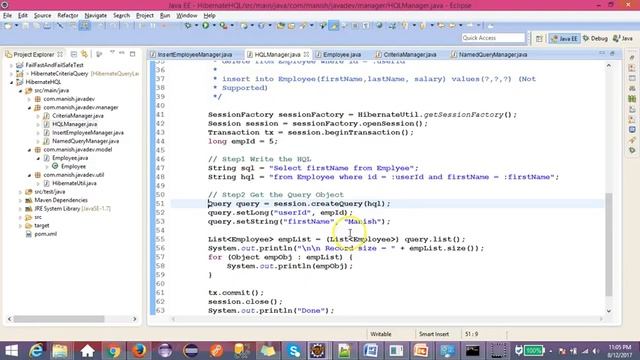Collapse the HibernateHQL project

(x=11, y=82)
